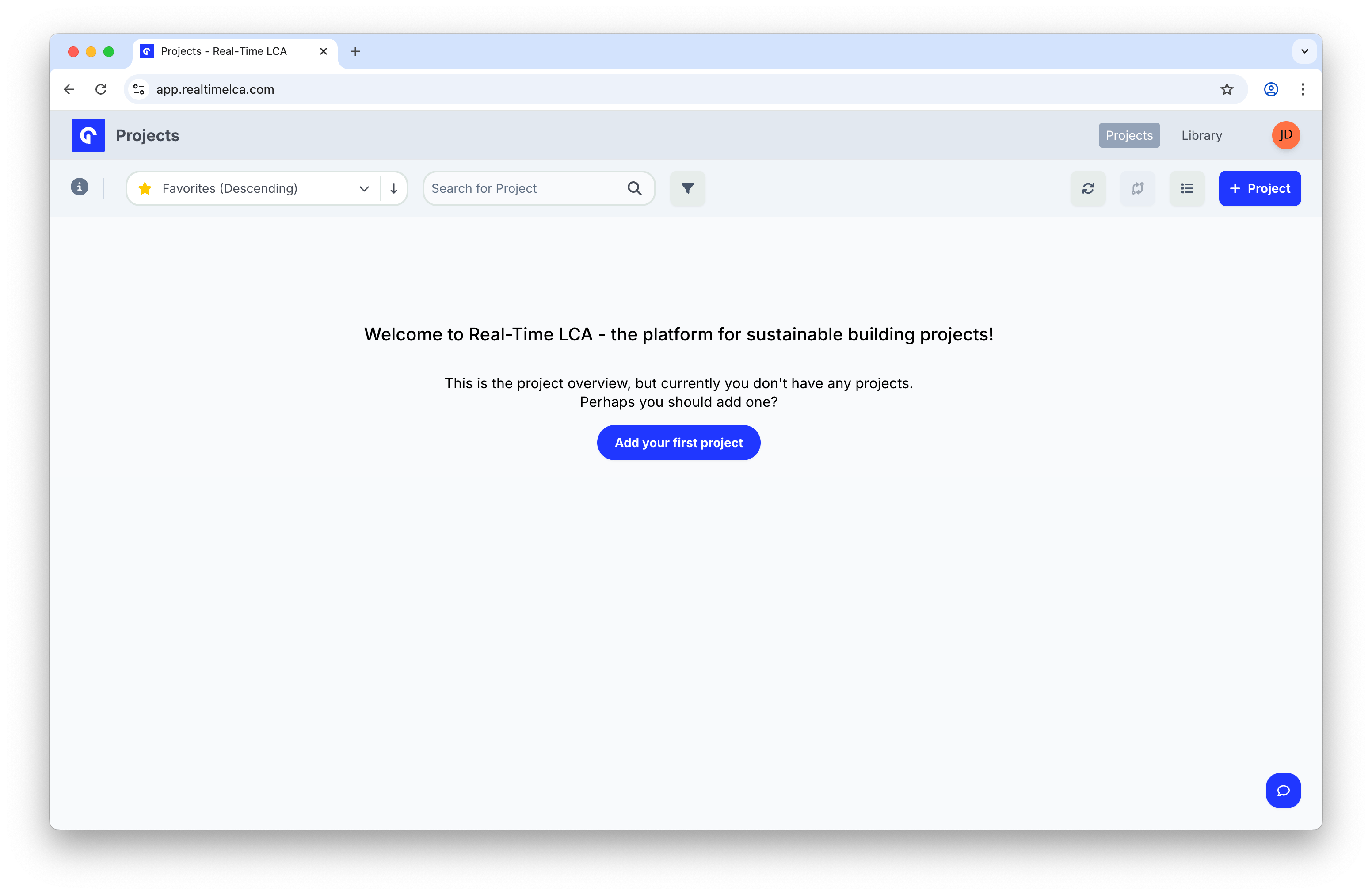Click Add your first project button
The image size is (1372, 895).
tap(678, 442)
